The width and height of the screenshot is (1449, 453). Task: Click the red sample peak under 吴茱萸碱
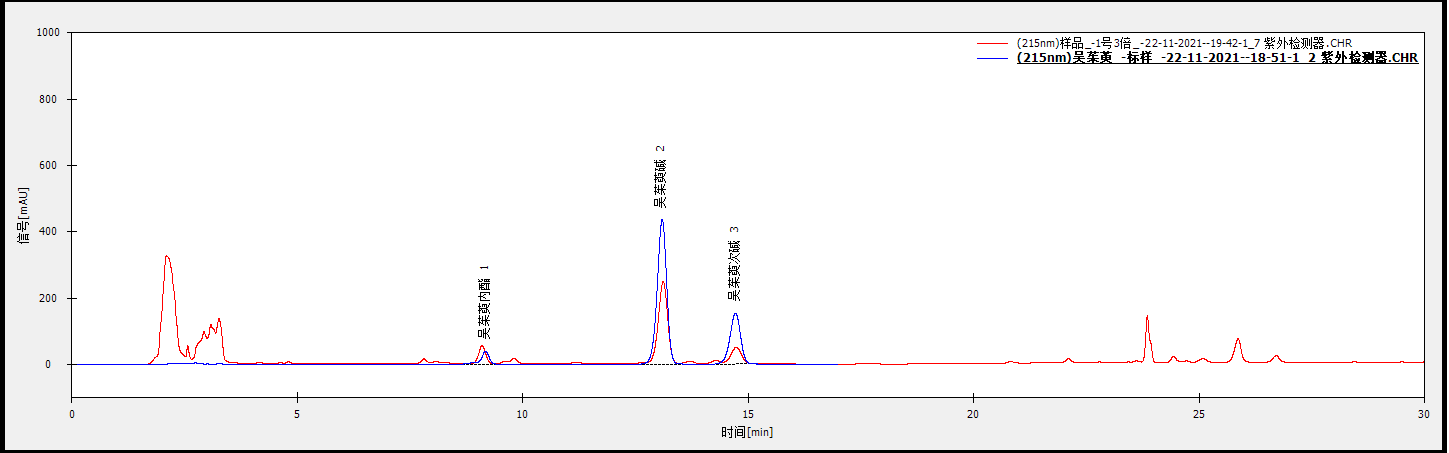point(663,283)
